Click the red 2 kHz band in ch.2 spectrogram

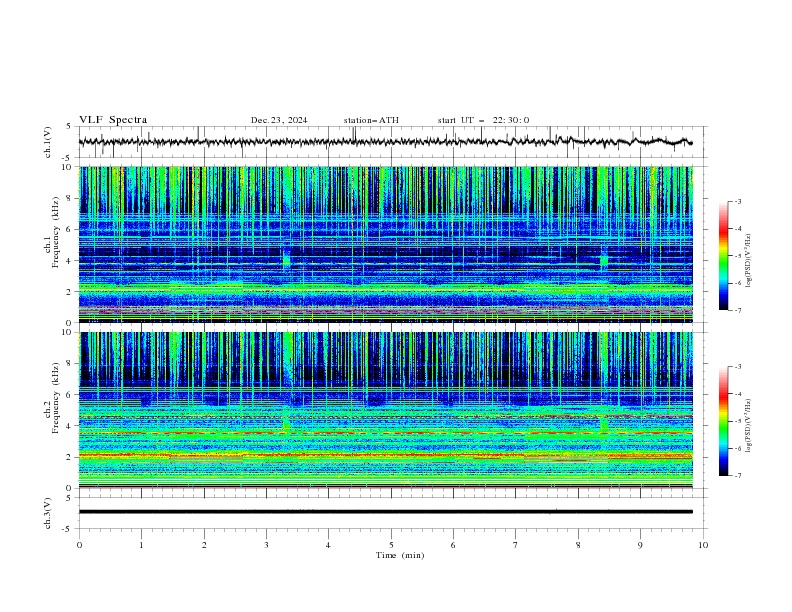385,456
